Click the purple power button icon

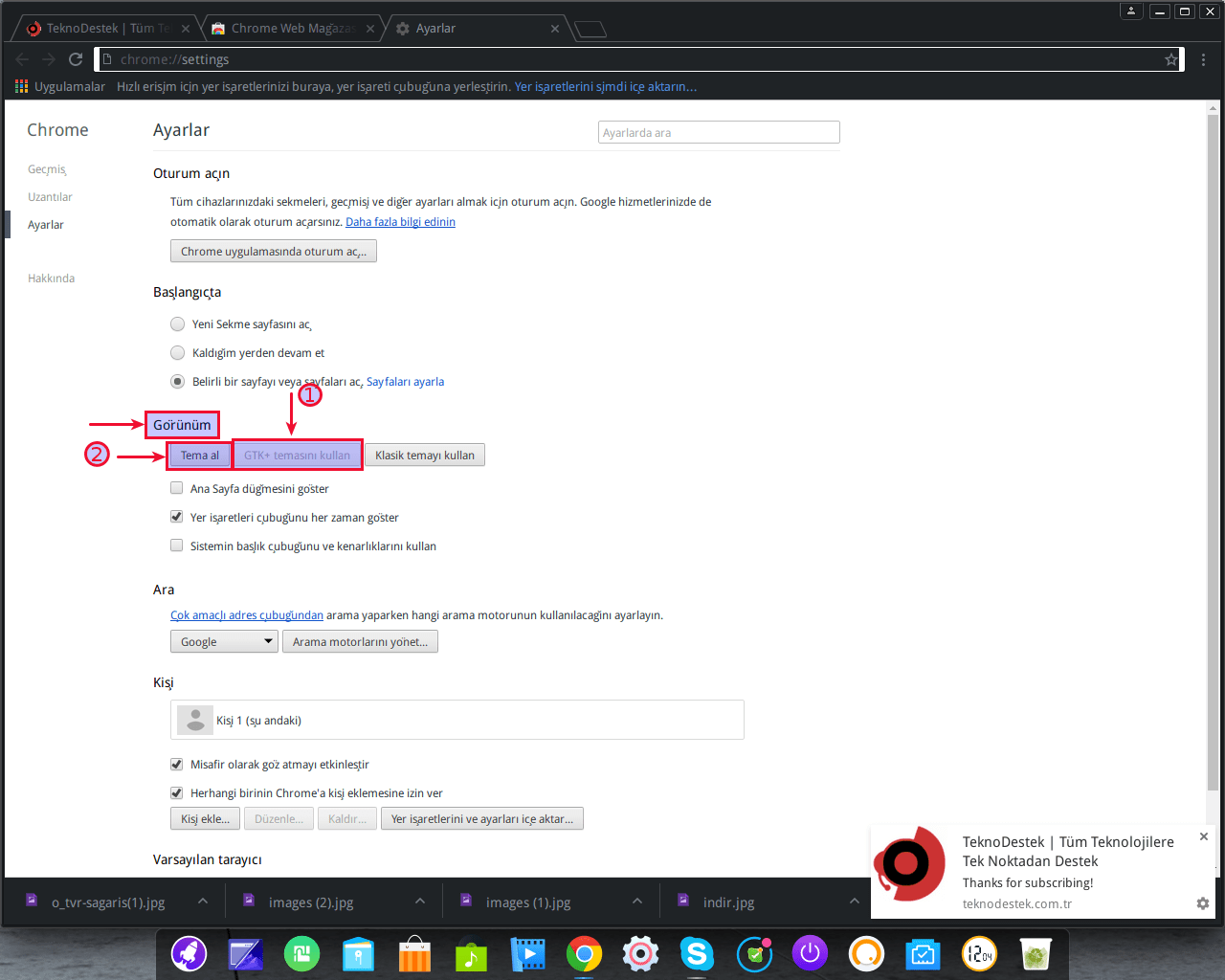(x=811, y=953)
